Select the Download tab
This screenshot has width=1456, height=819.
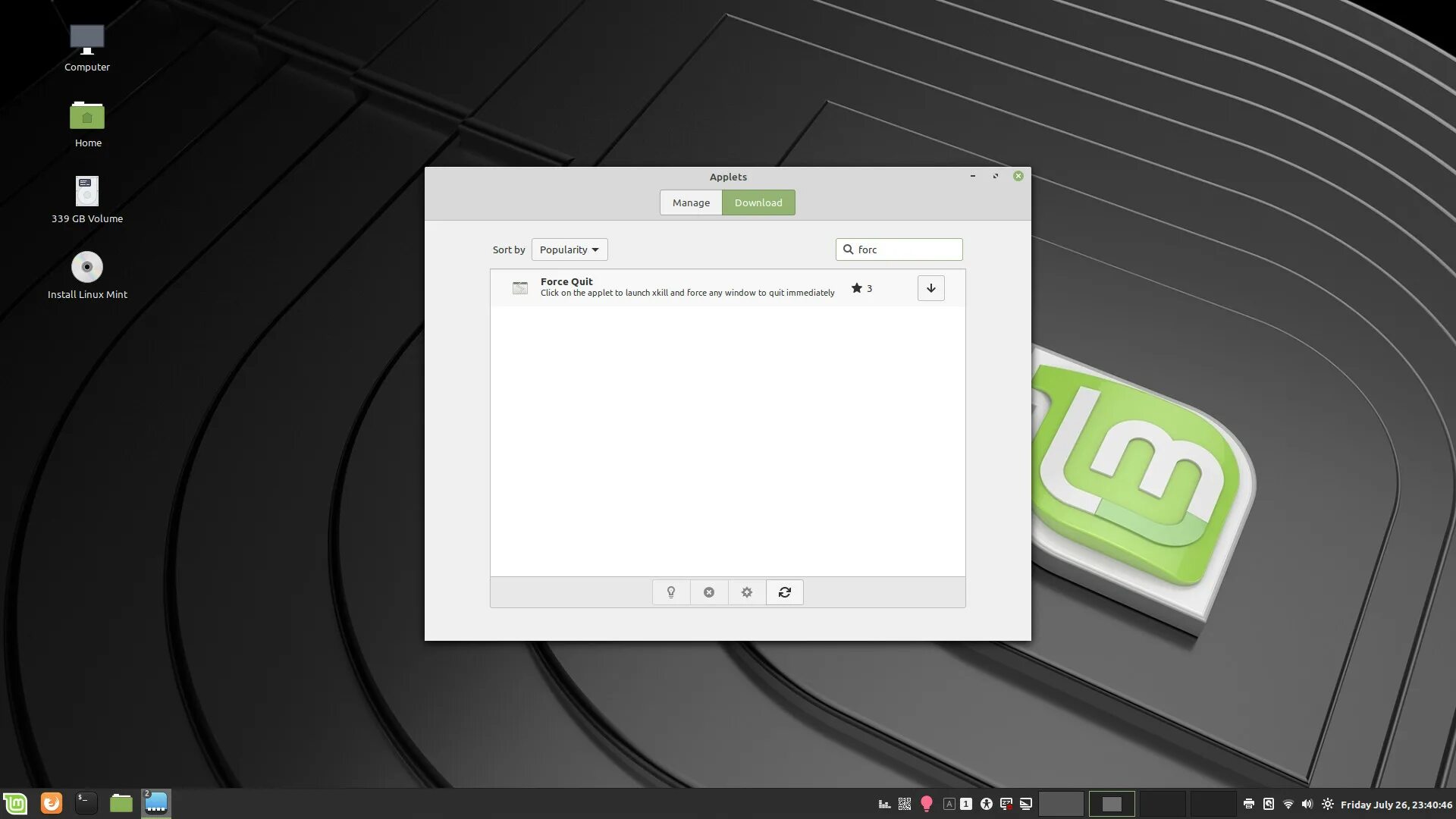click(x=758, y=202)
